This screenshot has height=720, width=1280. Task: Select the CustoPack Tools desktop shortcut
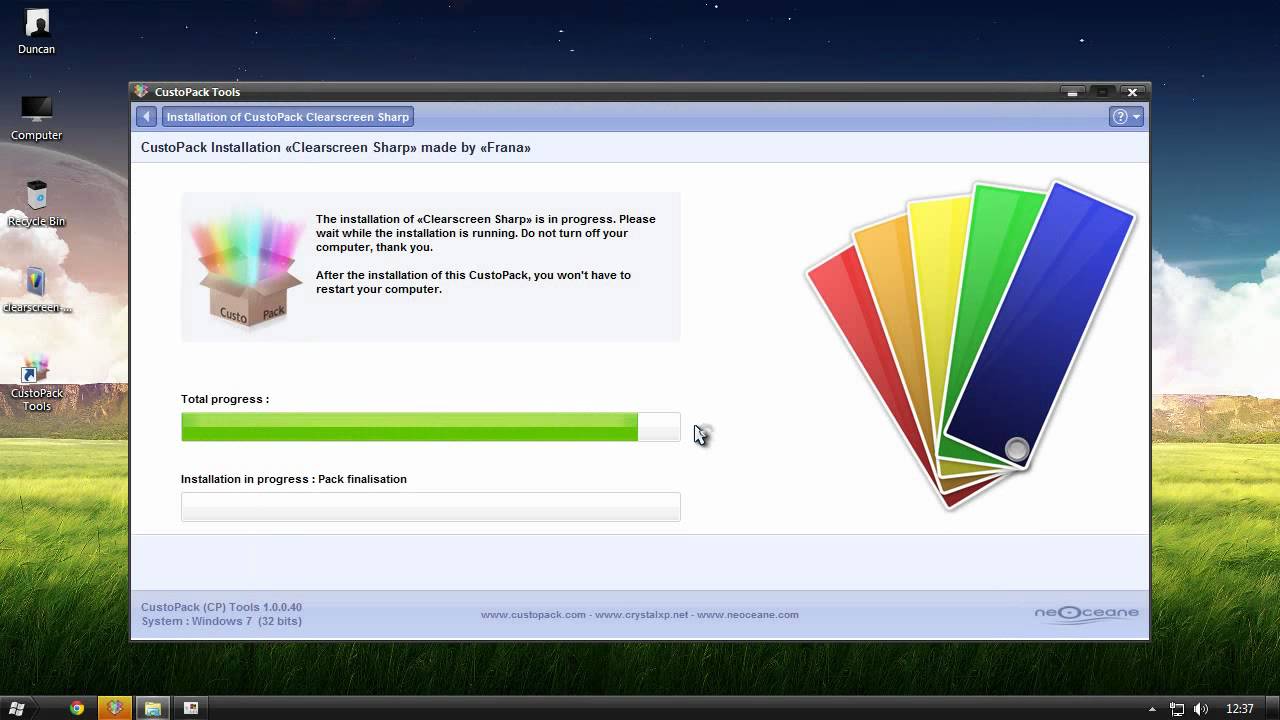(36, 384)
